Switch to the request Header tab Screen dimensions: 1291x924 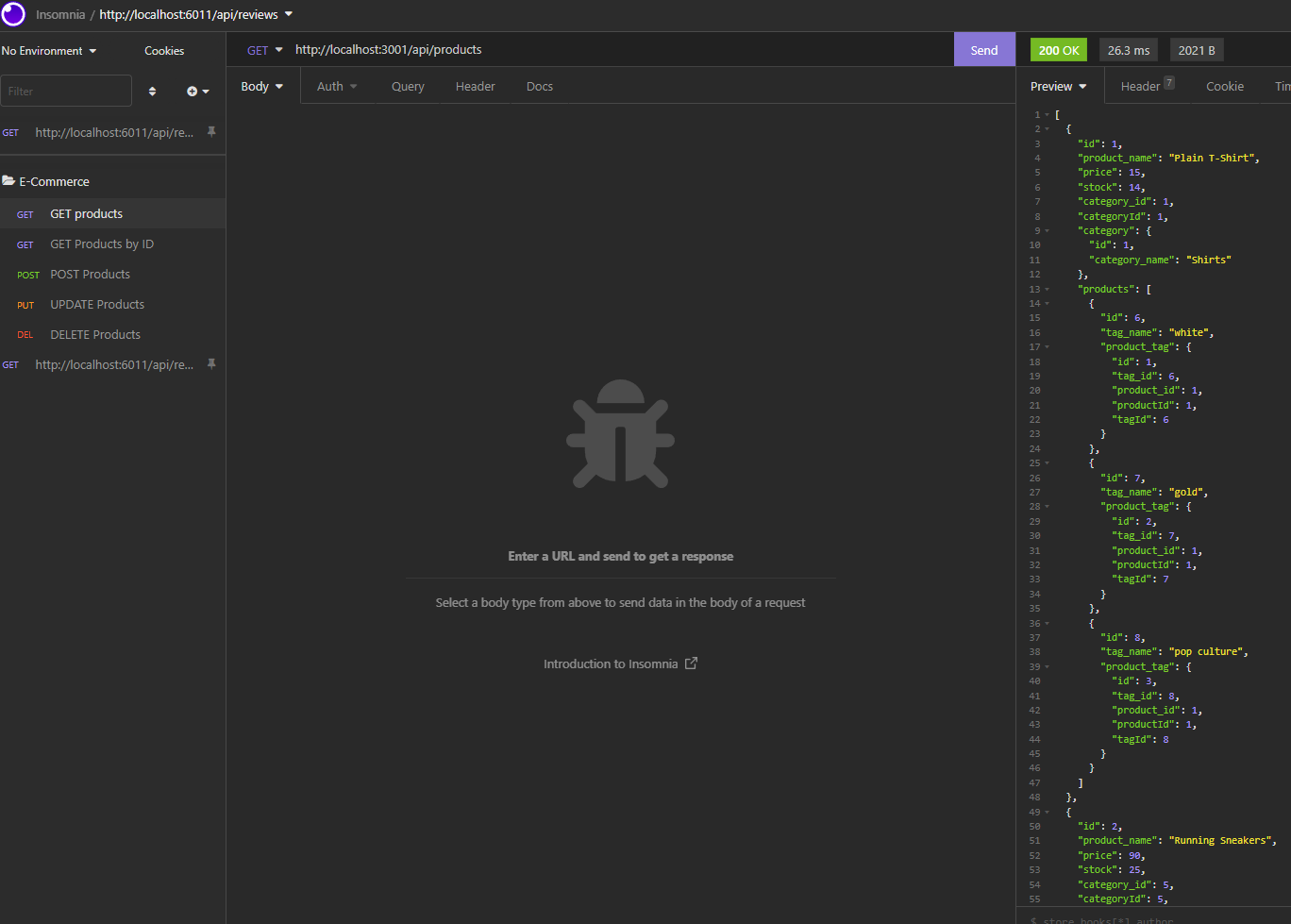(x=475, y=86)
